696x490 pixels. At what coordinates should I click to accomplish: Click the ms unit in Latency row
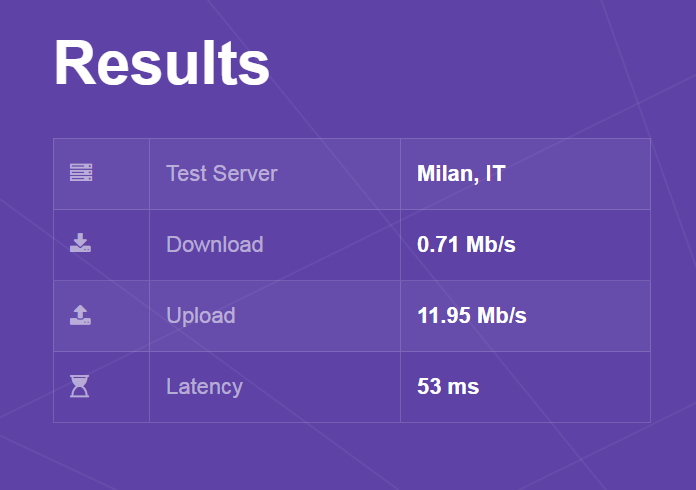pos(464,386)
